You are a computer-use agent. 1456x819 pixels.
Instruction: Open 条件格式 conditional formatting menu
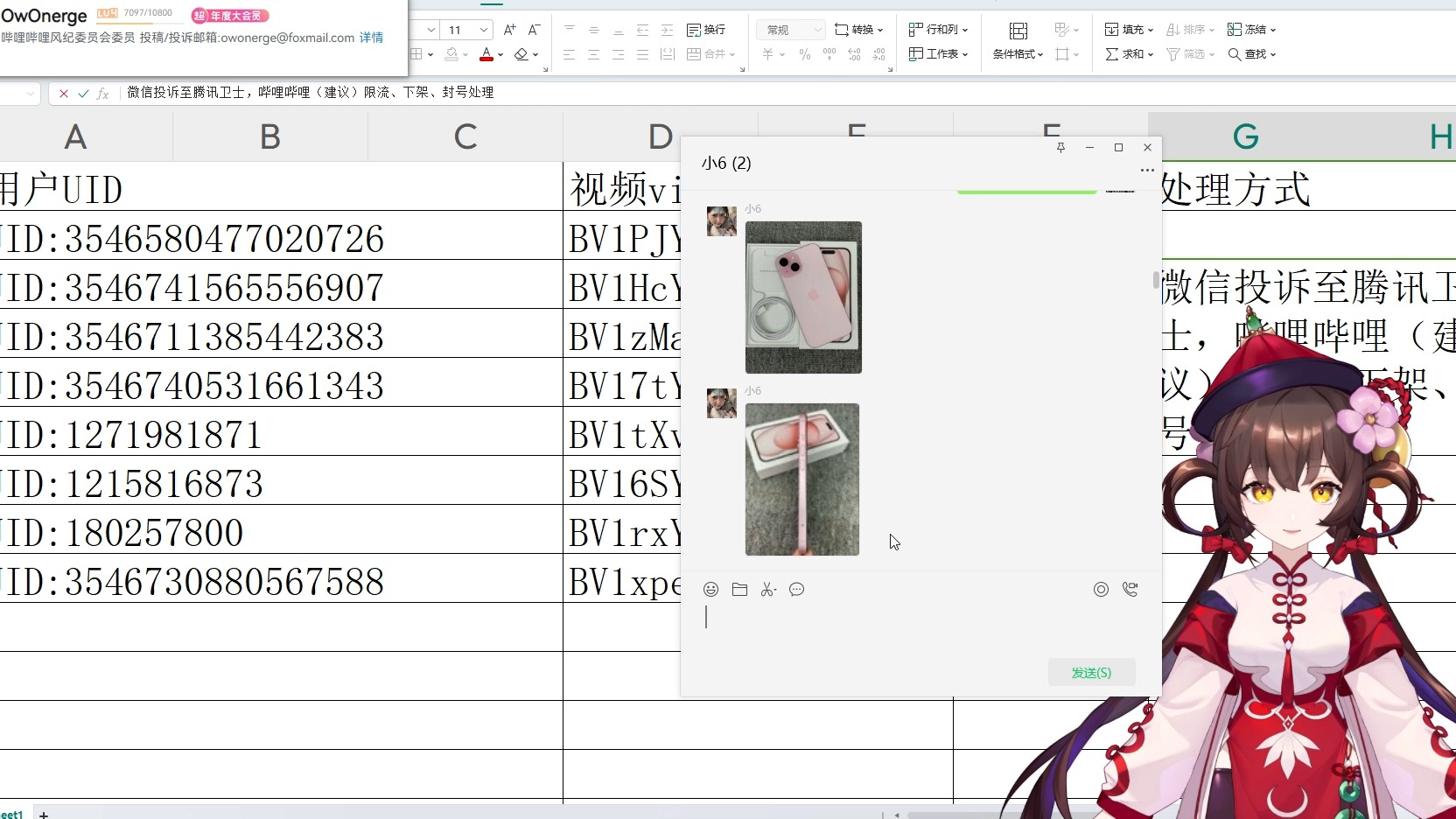tap(1018, 54)
